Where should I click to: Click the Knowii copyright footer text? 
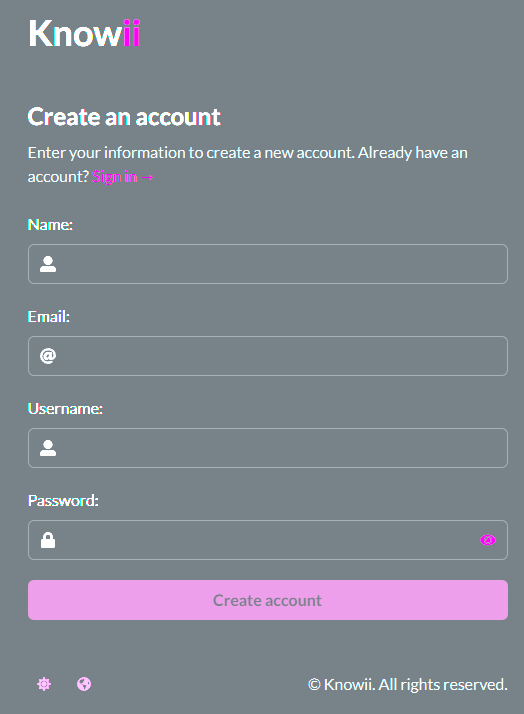407,684
